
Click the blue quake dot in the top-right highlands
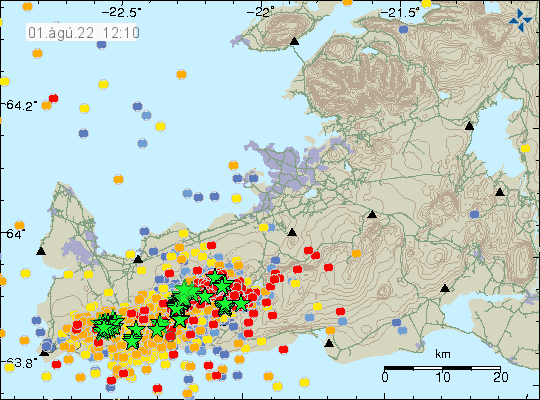pos(403,29)
